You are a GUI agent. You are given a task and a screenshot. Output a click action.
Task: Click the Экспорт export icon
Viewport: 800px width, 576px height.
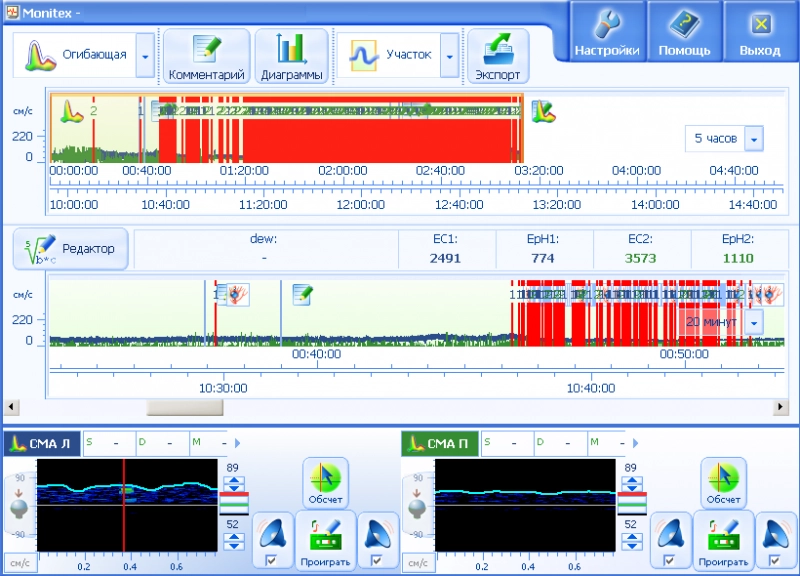pos(498,56)
